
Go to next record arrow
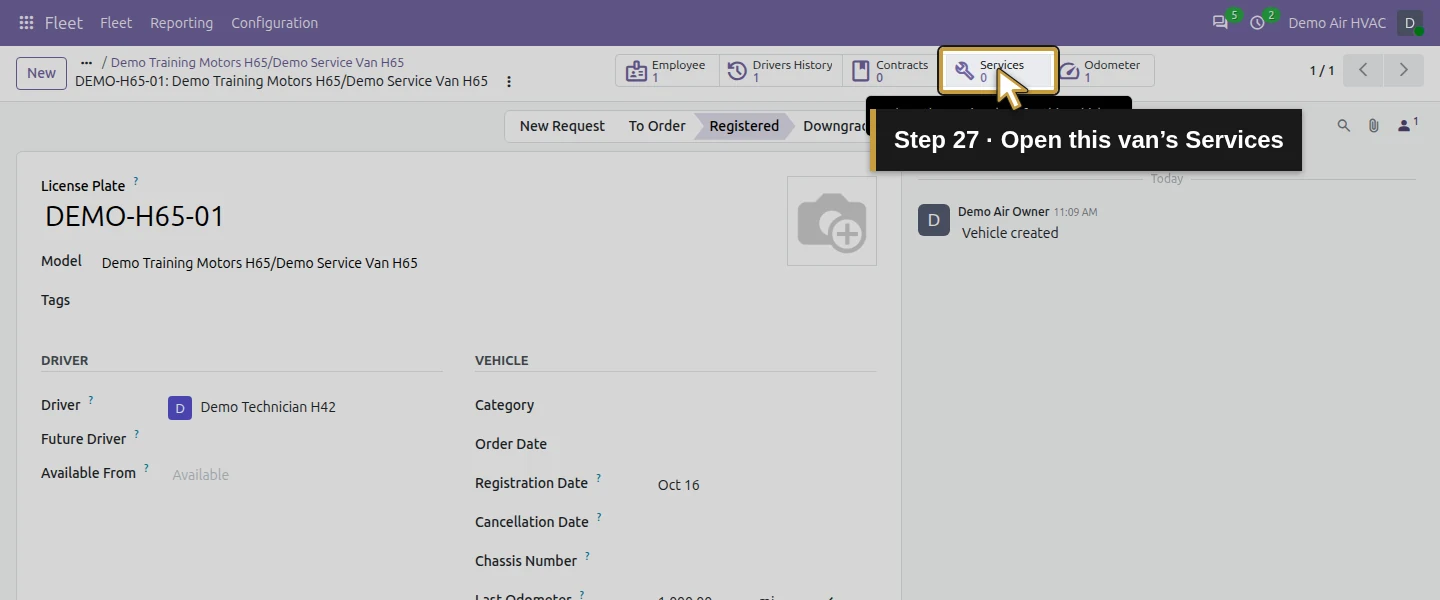pos(1404,71)
